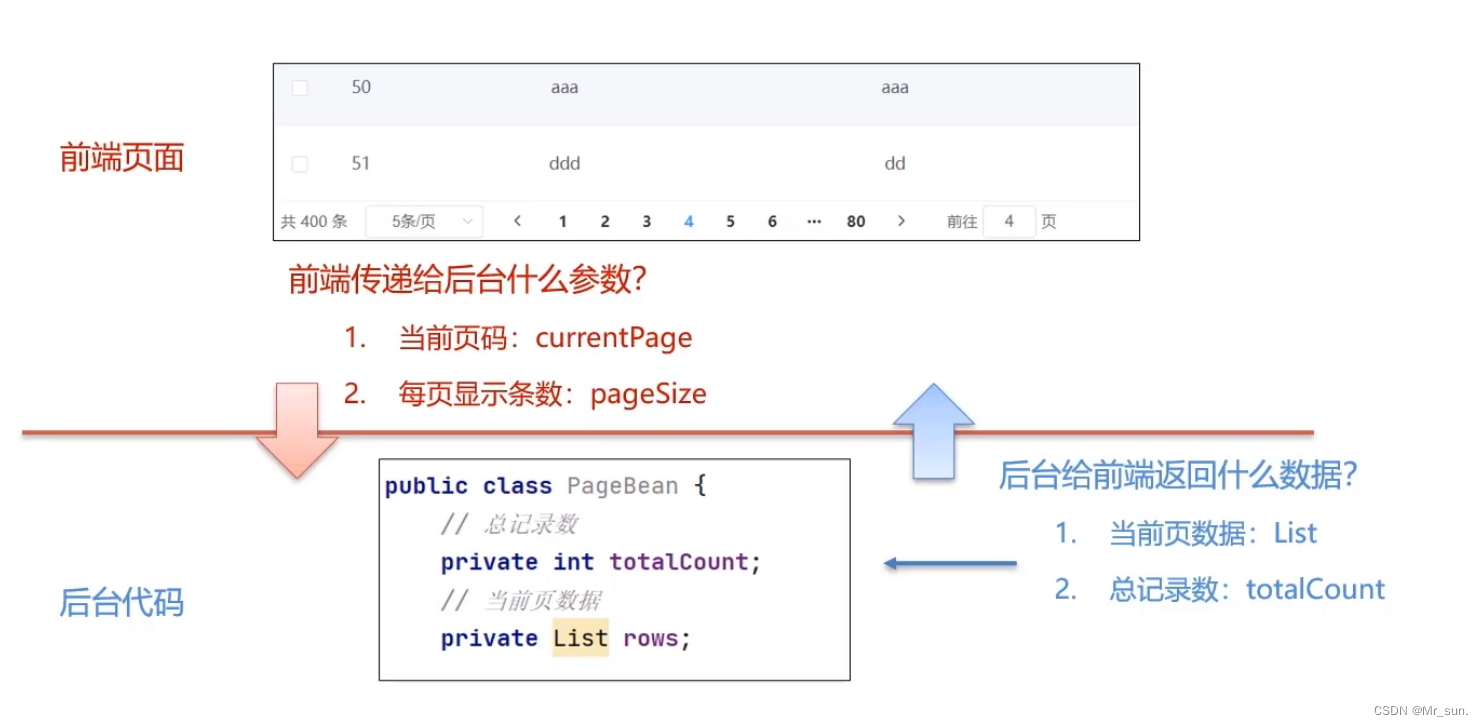Go to next page with right chevron
The width and height of the screenshot is (1483, 726).
click(901, 221)
